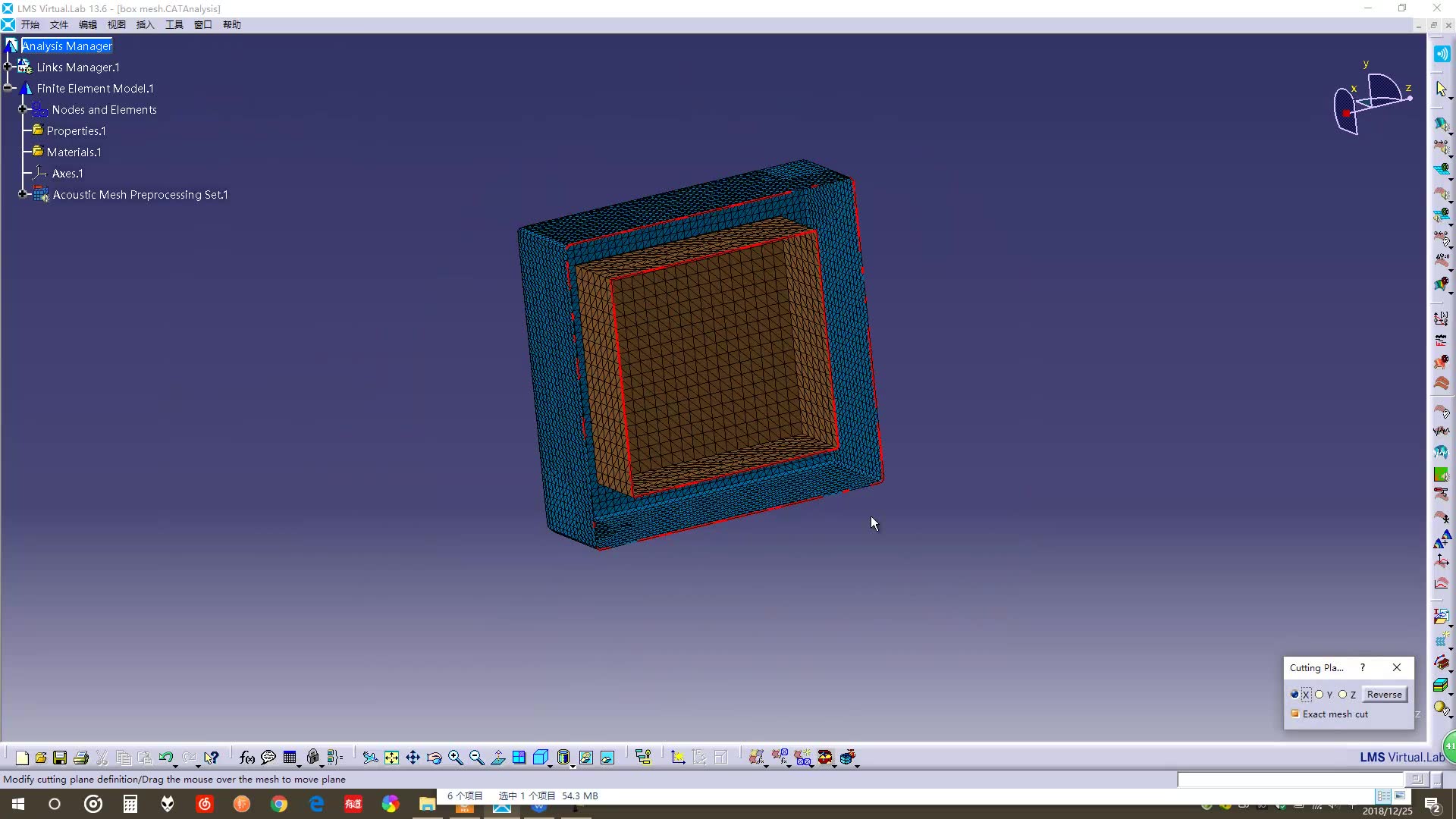Enable the Exact mesh cut checkbox
The width and height of the screenshot is (1456, 819).
[x=1295, y=714]
